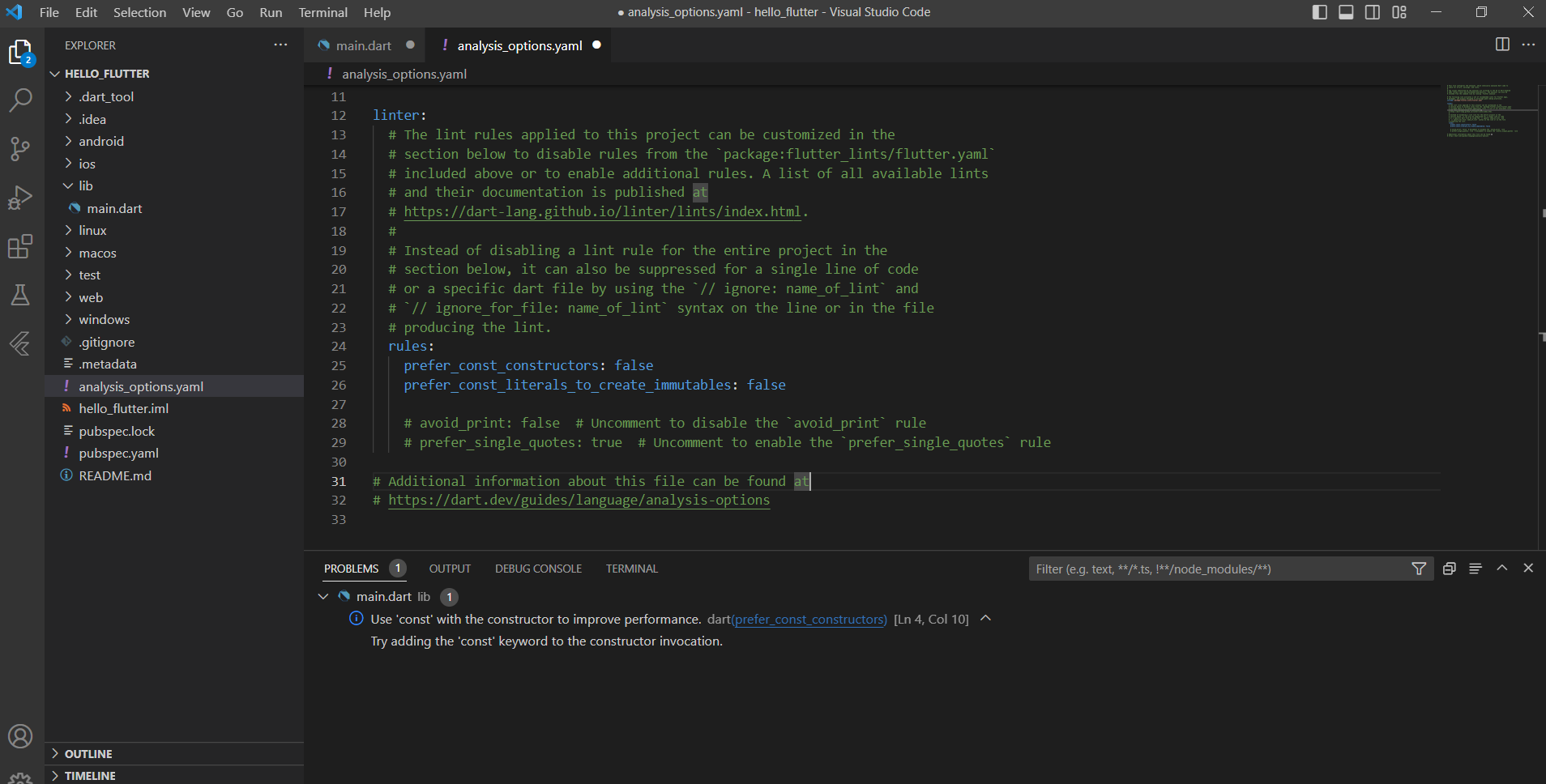The image size is (1546, 784).
Task: Open Explorer views and more actions menu
Action: click(280, 45)
